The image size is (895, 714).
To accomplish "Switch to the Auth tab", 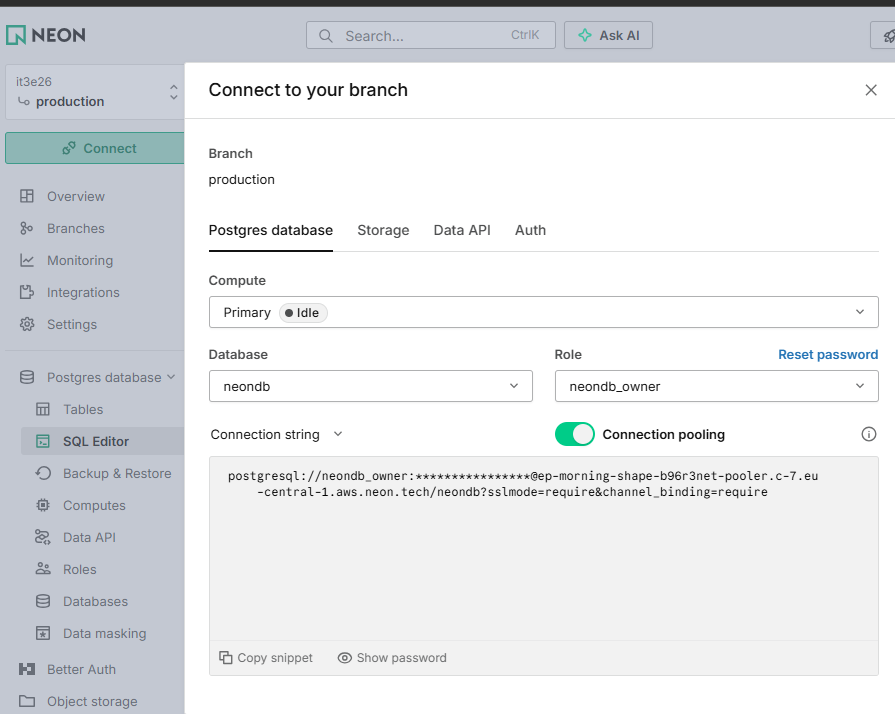I will click(x=530, y=230).
